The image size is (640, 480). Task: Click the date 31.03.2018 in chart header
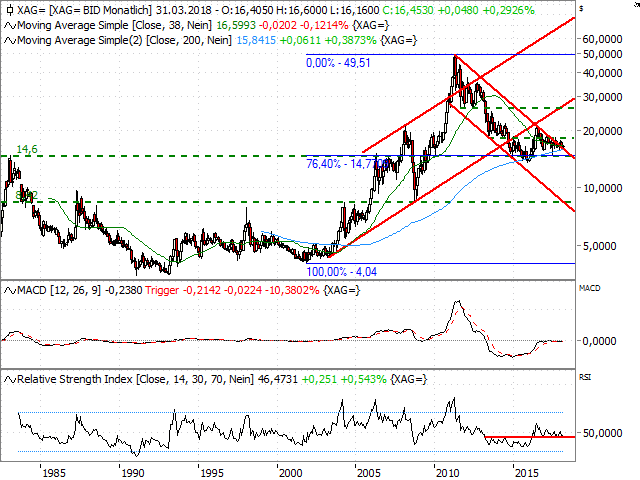tap(184, 10)
